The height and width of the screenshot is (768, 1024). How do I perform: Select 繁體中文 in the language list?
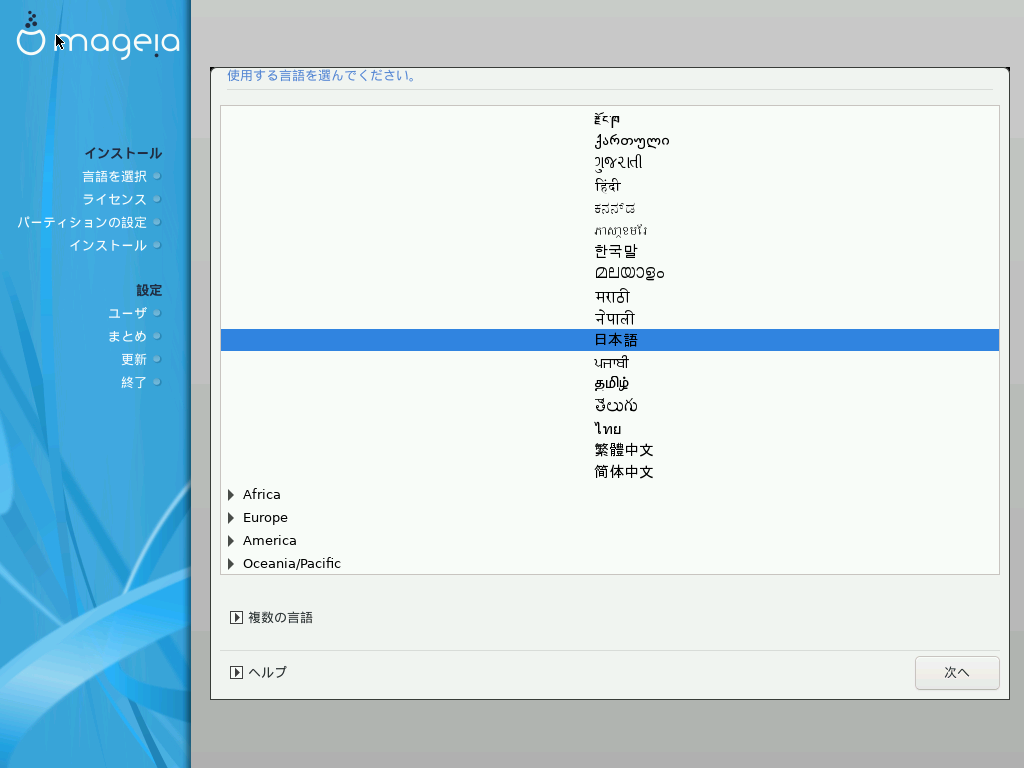pyautogui.click(x=610, y=450)
